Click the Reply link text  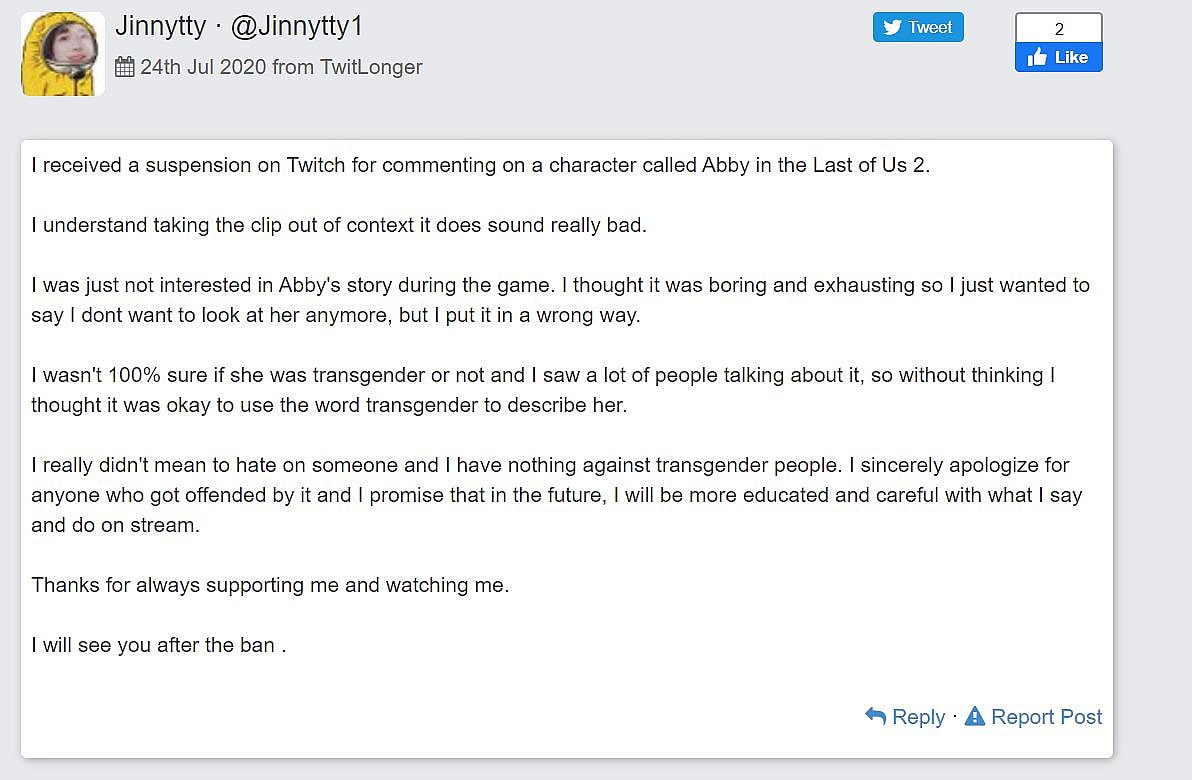(x=918, y=717)
